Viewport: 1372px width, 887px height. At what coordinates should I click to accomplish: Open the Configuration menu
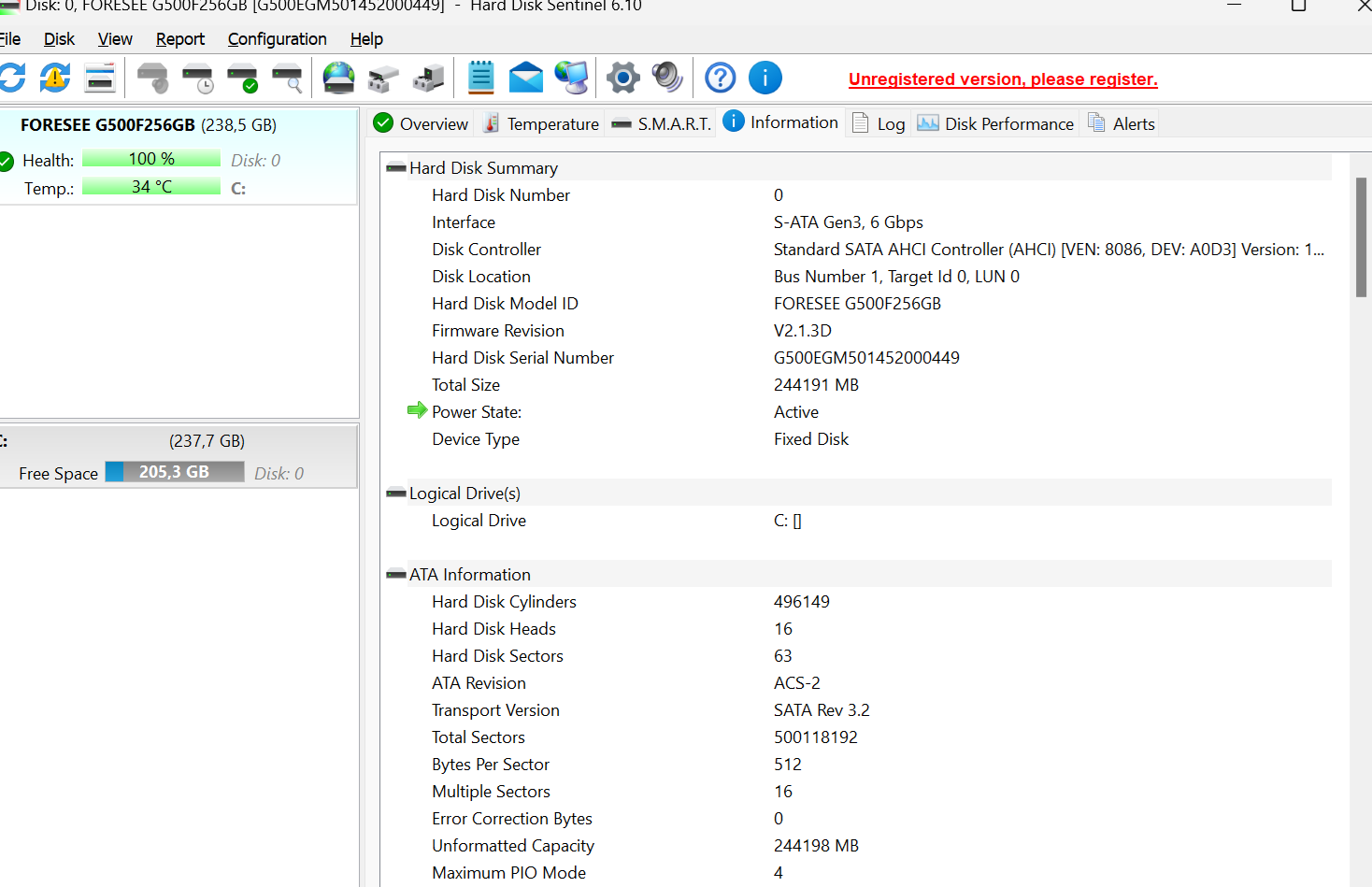[x=277, y=39]
